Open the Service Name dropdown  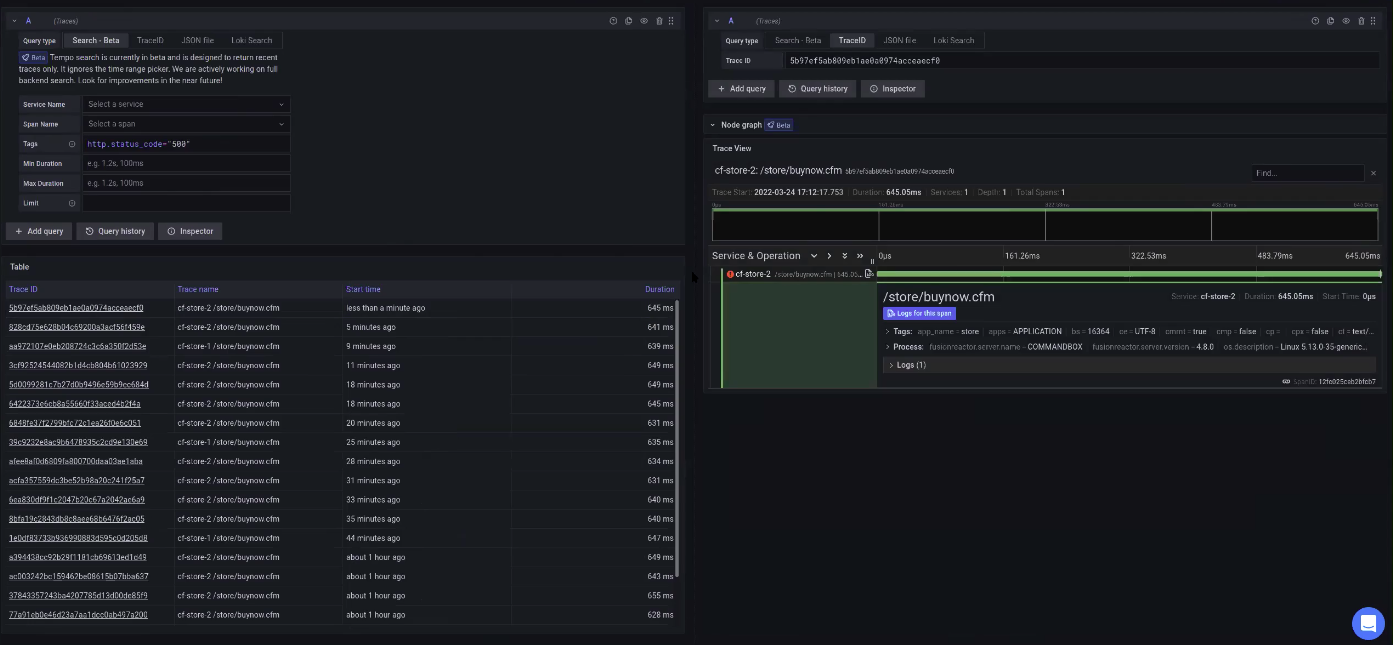pos(186,104)
